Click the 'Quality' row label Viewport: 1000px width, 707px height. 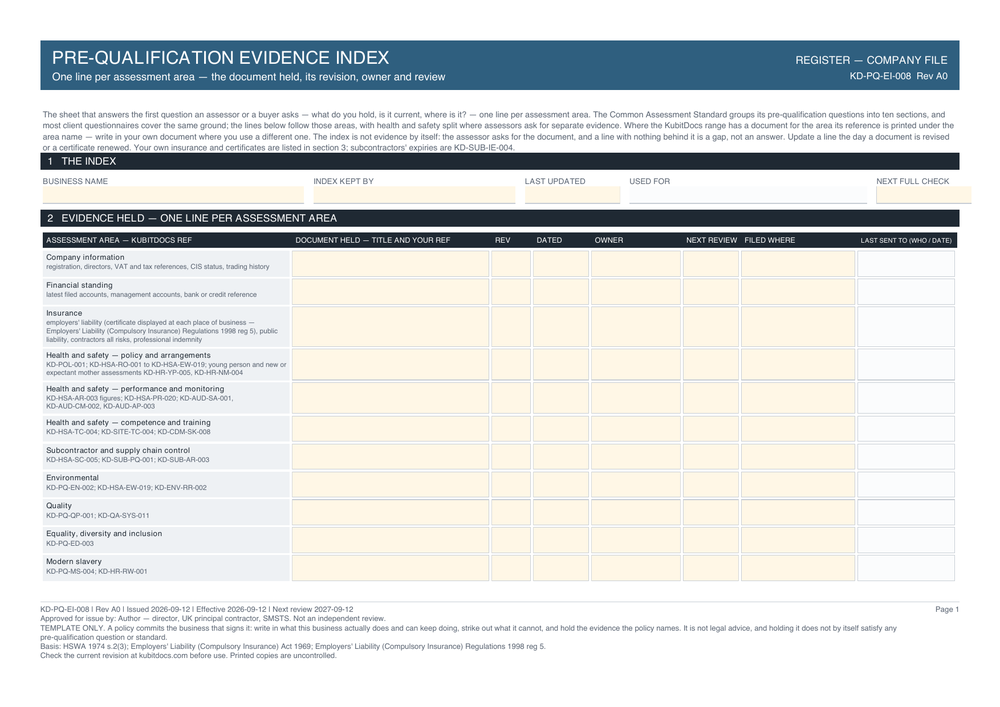[x=59, y=506]
